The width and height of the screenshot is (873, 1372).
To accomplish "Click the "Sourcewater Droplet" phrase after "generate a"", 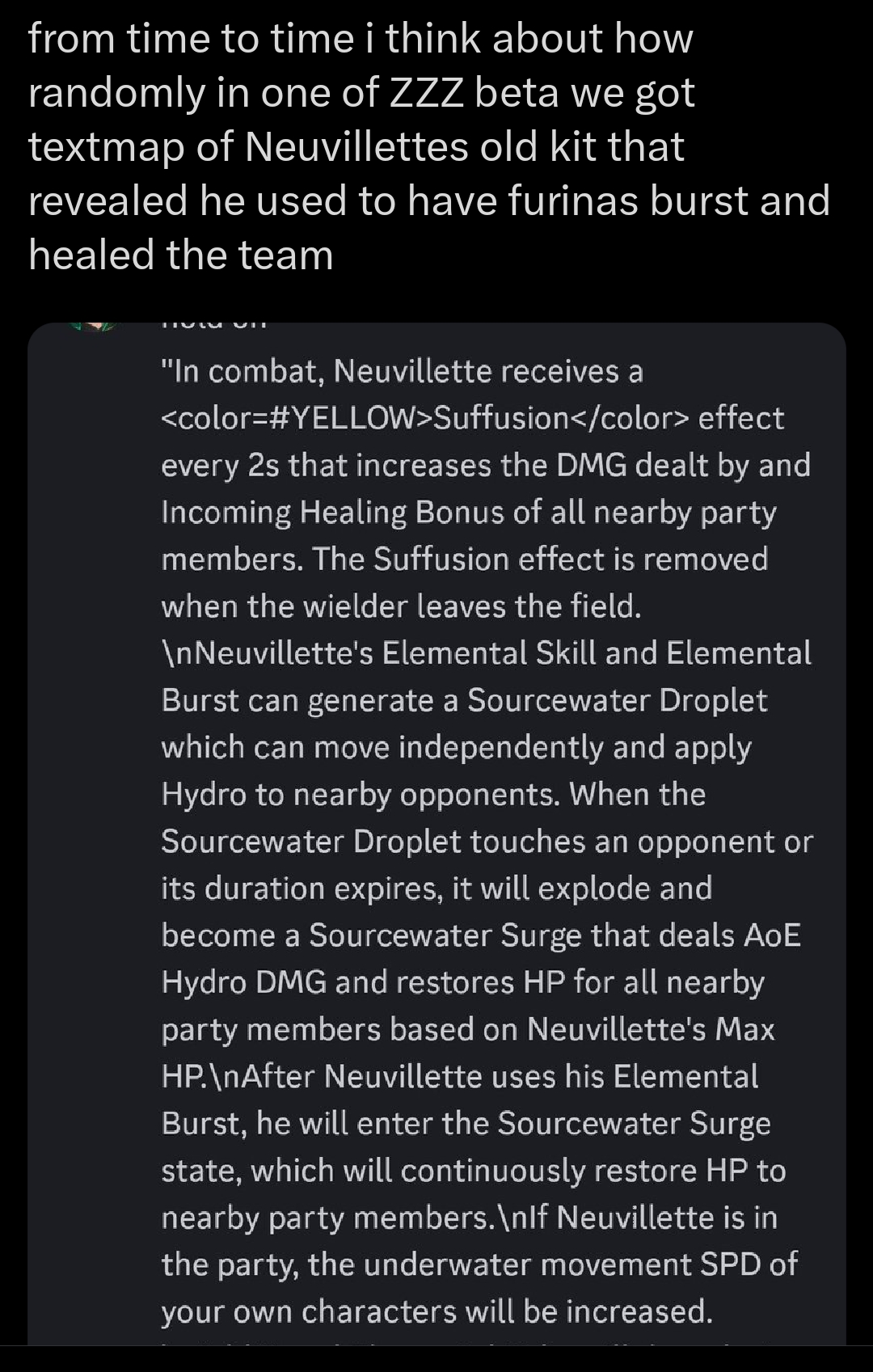I will pyautogui.click(x=617, y=700).
